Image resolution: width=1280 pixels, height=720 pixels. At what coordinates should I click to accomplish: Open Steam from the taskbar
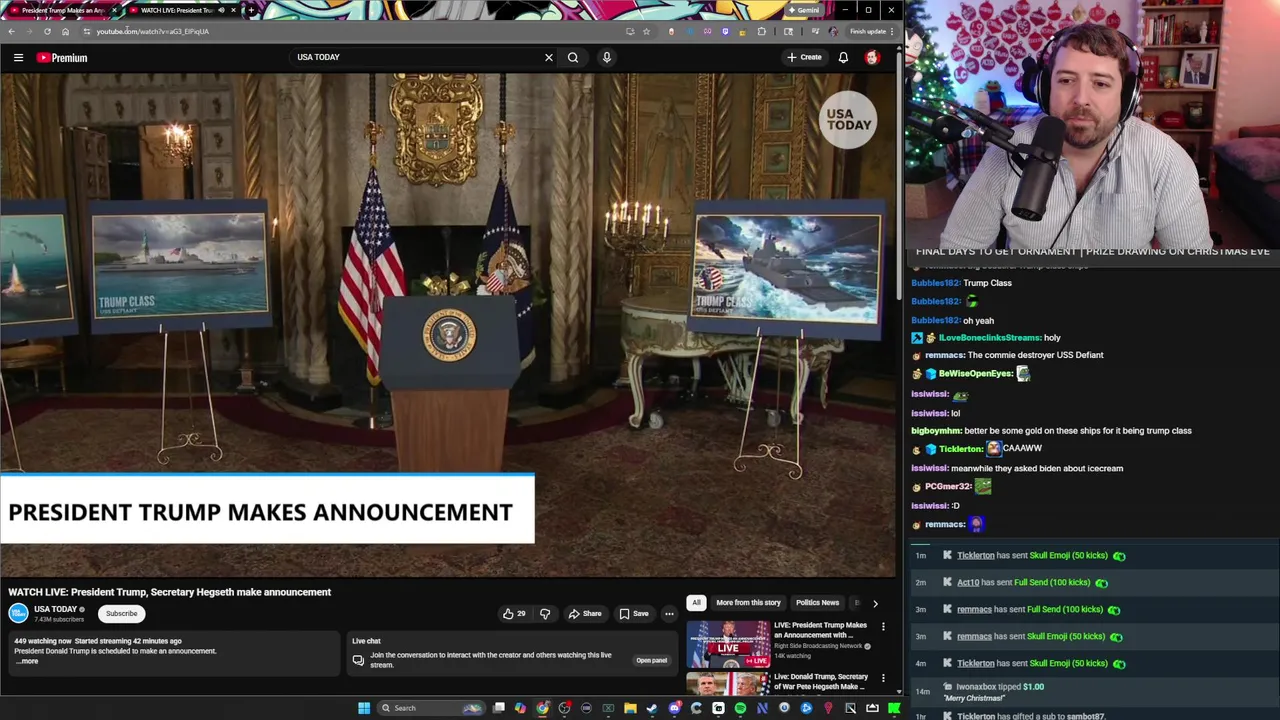[x=652, y=708]
